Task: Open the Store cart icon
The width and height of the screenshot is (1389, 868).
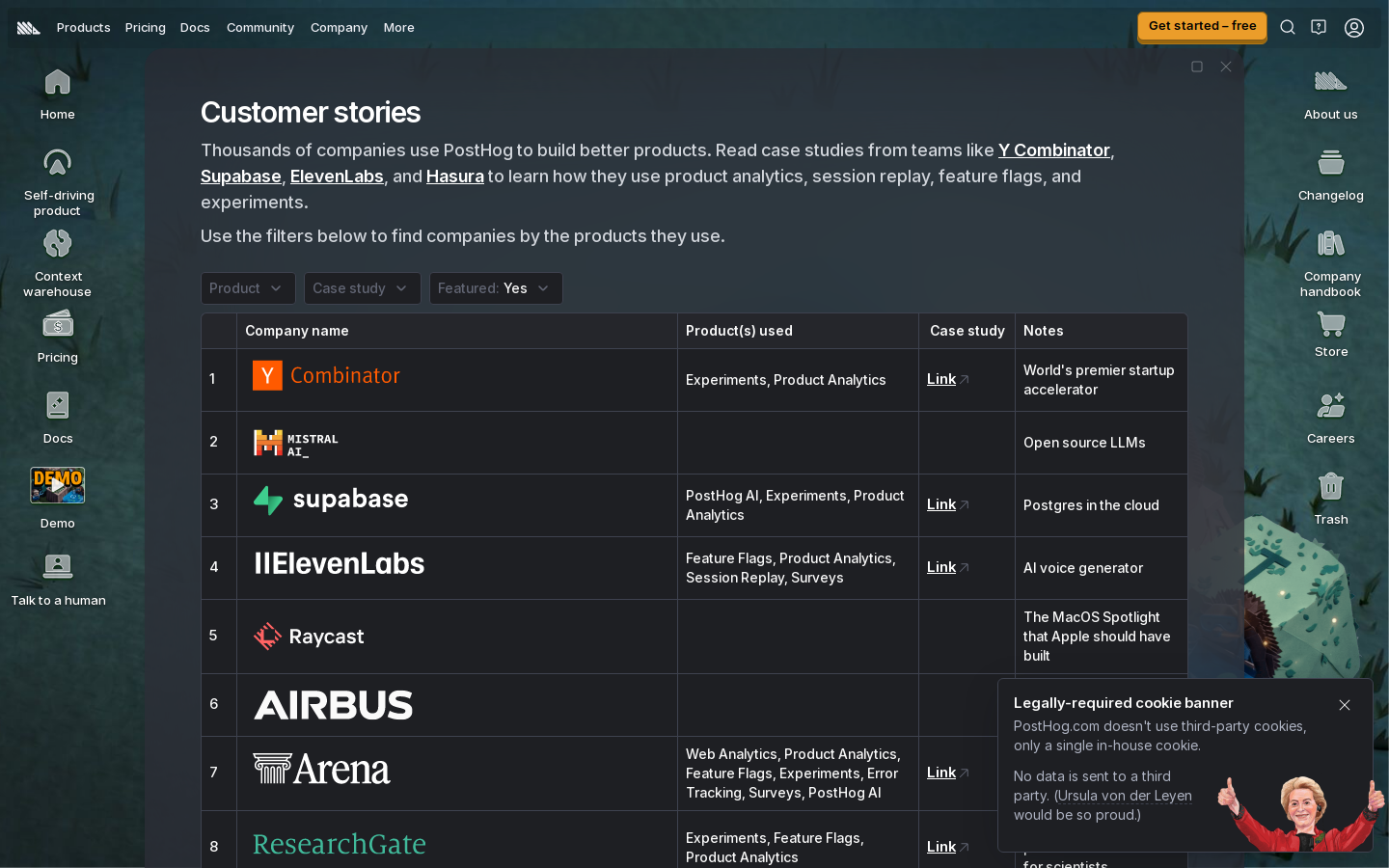Action: point(1331,336)
